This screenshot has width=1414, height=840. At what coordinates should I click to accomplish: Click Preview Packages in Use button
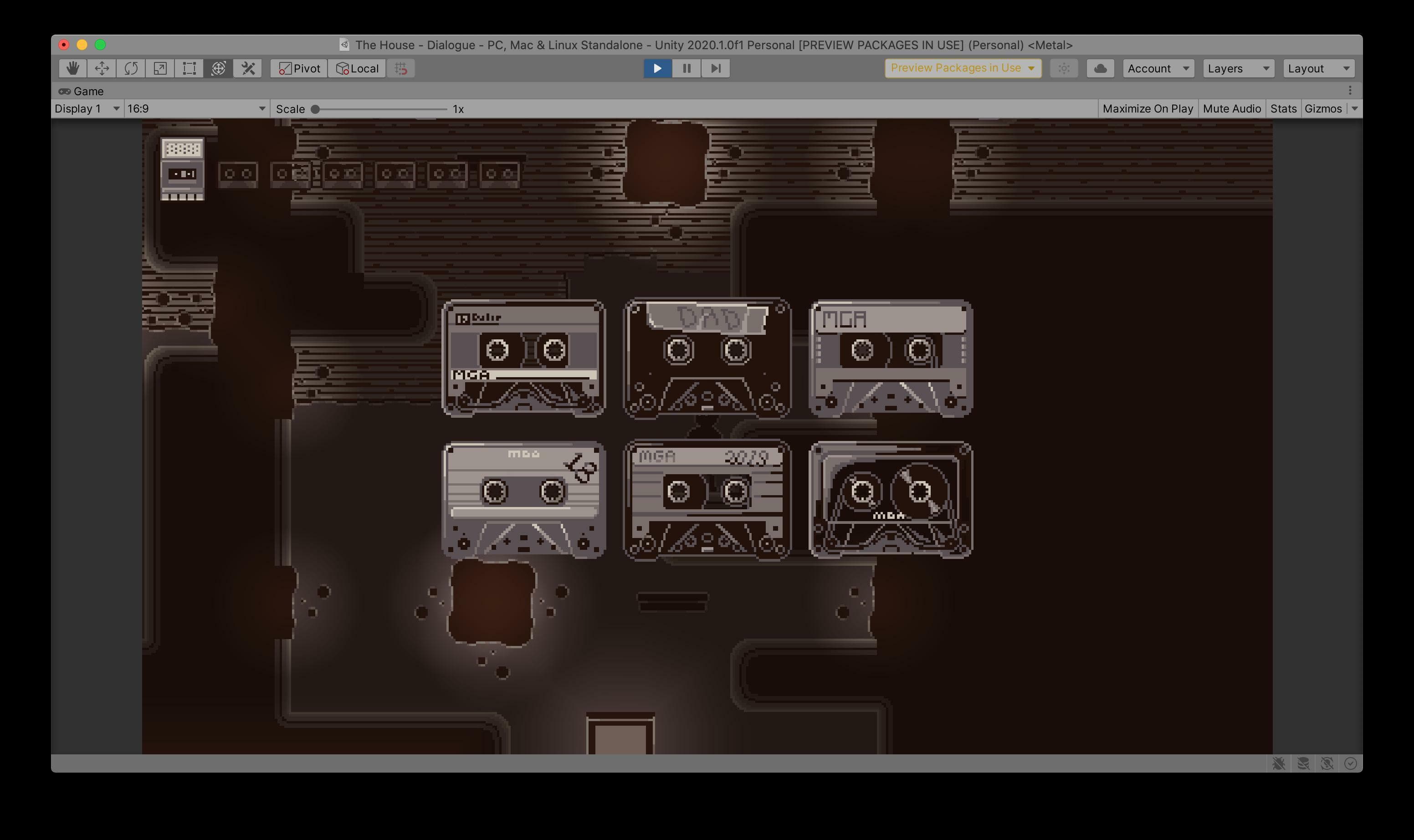pyautogui.click(x=963, y=68)
